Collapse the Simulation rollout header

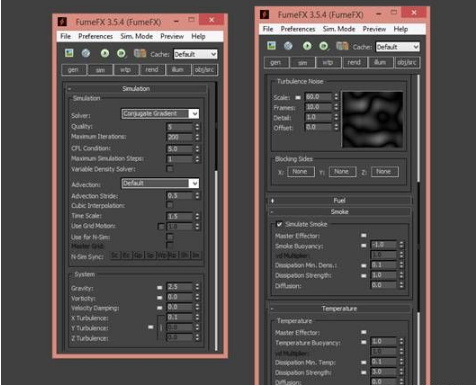pos(136,89)
